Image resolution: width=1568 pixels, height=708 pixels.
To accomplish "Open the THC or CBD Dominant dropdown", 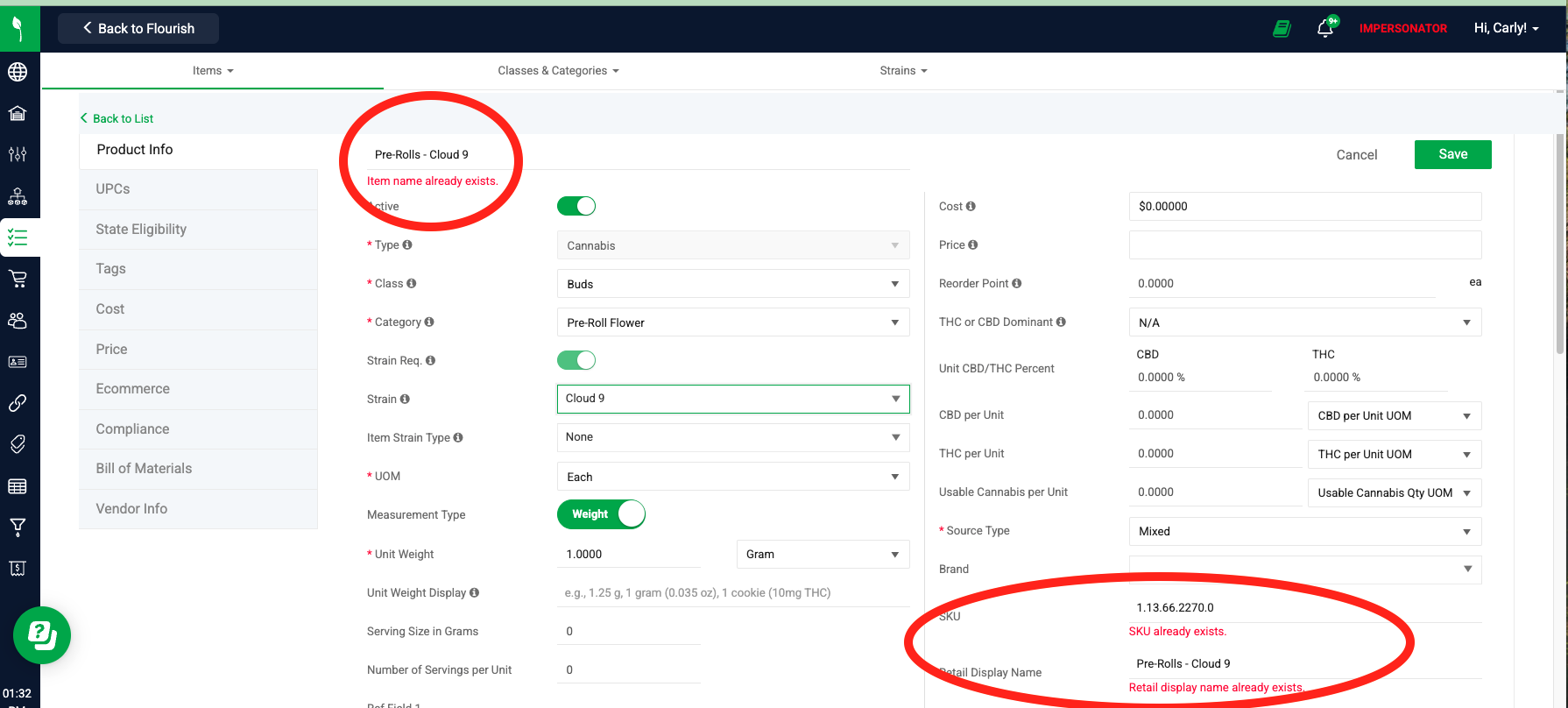I will click(1305, 322).
